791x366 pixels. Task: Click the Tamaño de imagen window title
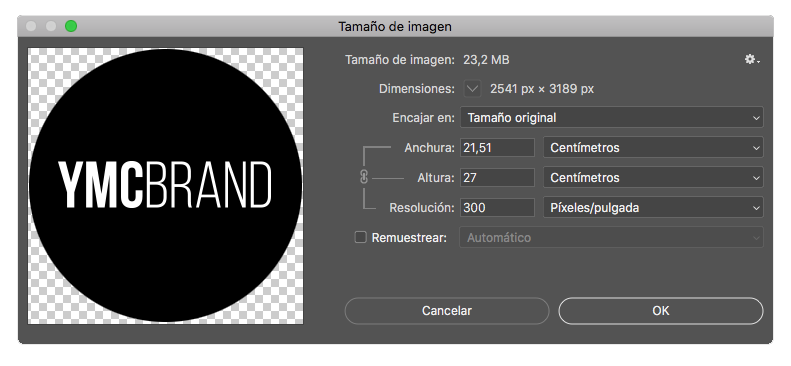pos(394,26)
